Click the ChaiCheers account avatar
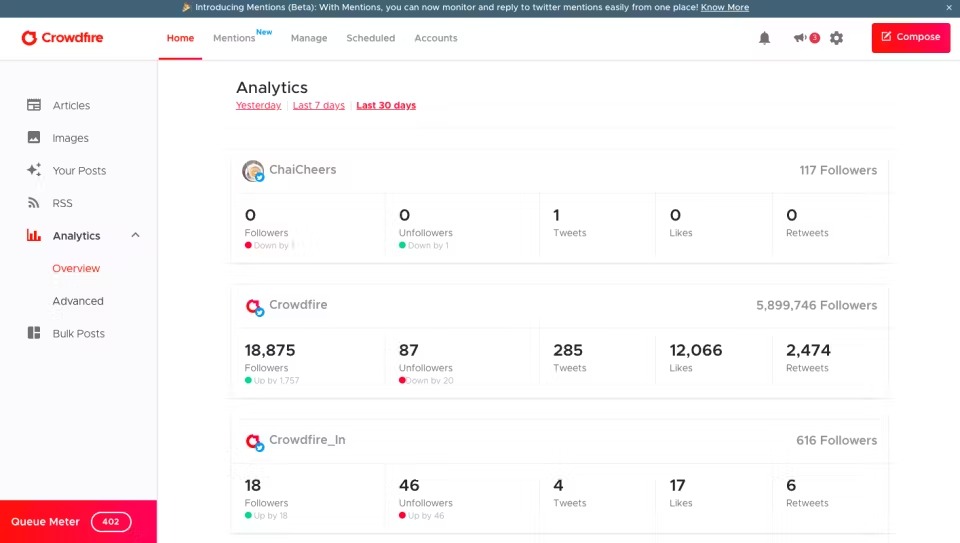The height and width of the screenshot is (543, 960). tap(253, 171)
